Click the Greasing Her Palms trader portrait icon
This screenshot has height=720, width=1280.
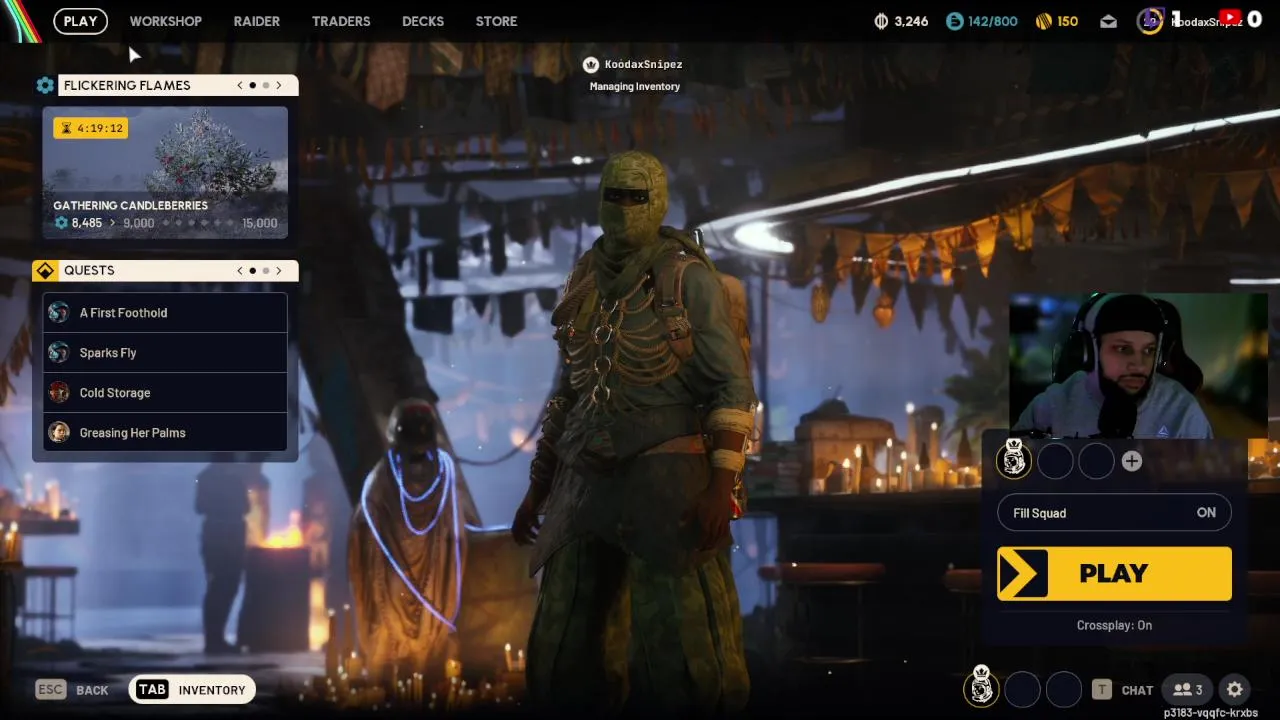pos(59,433)
